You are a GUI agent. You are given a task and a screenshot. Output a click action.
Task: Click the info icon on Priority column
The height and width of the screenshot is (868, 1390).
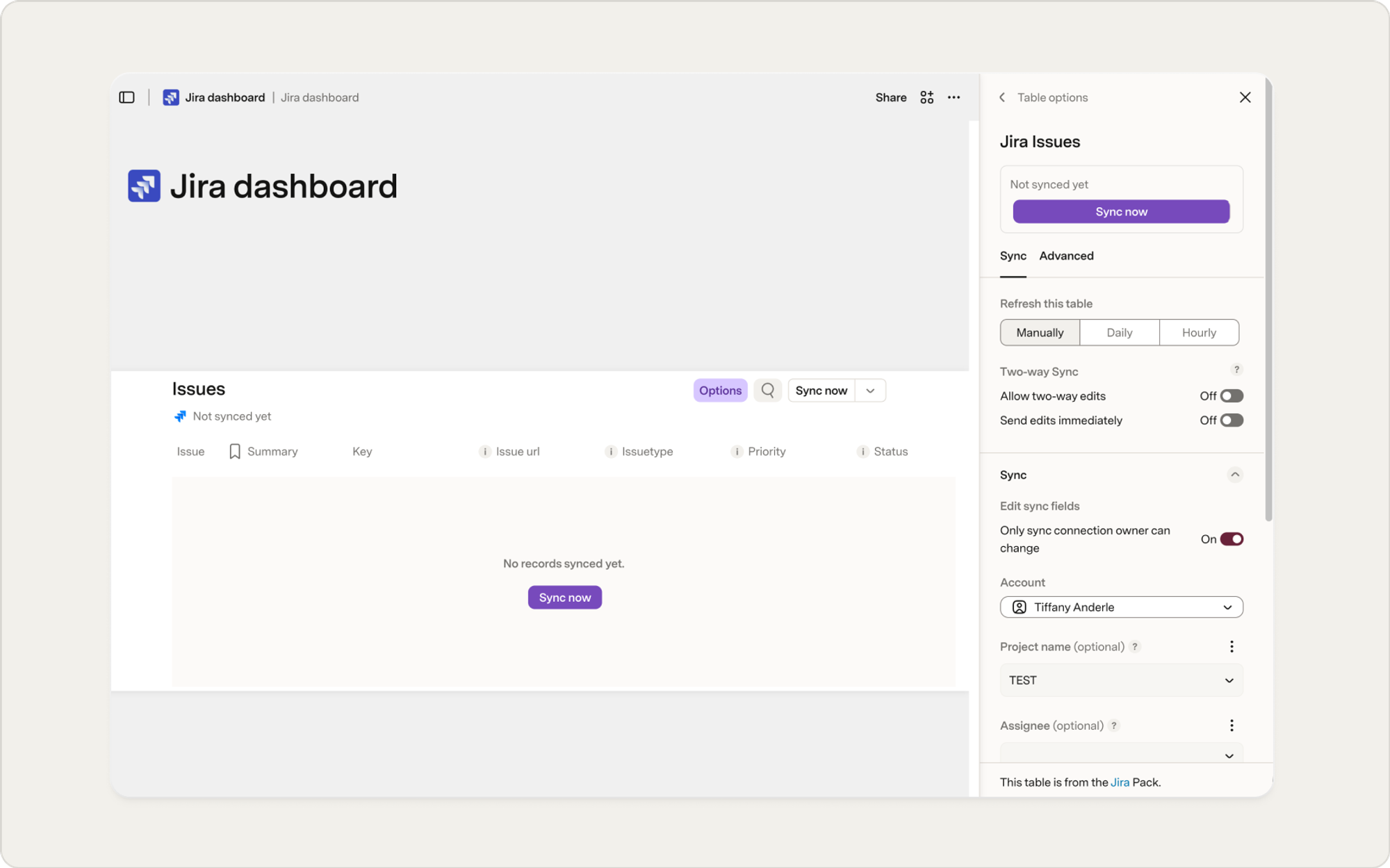[x=737, y=452]
